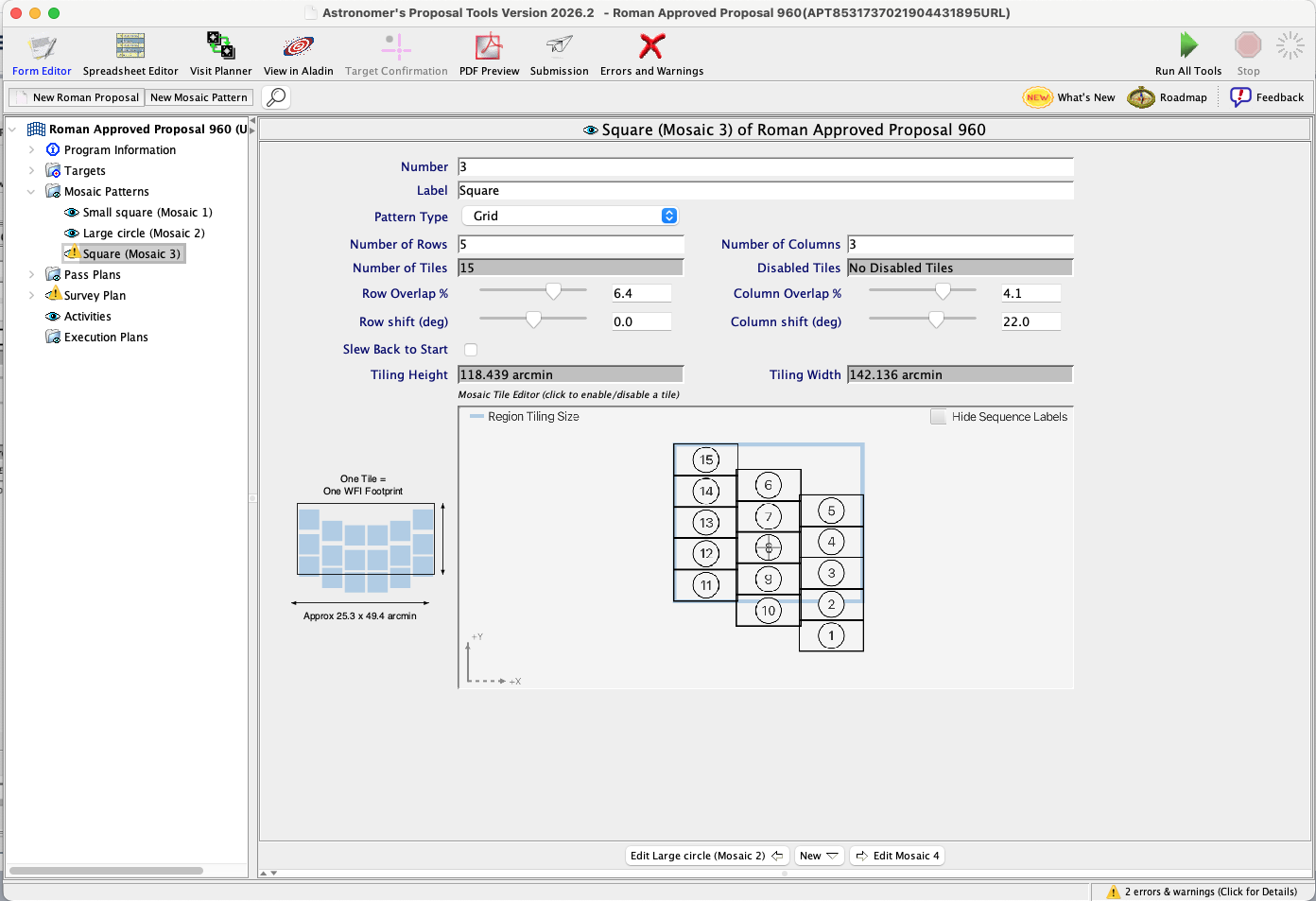1316x901 pixels.
Task: Open the Roadmap
Action: [1168, 97]
